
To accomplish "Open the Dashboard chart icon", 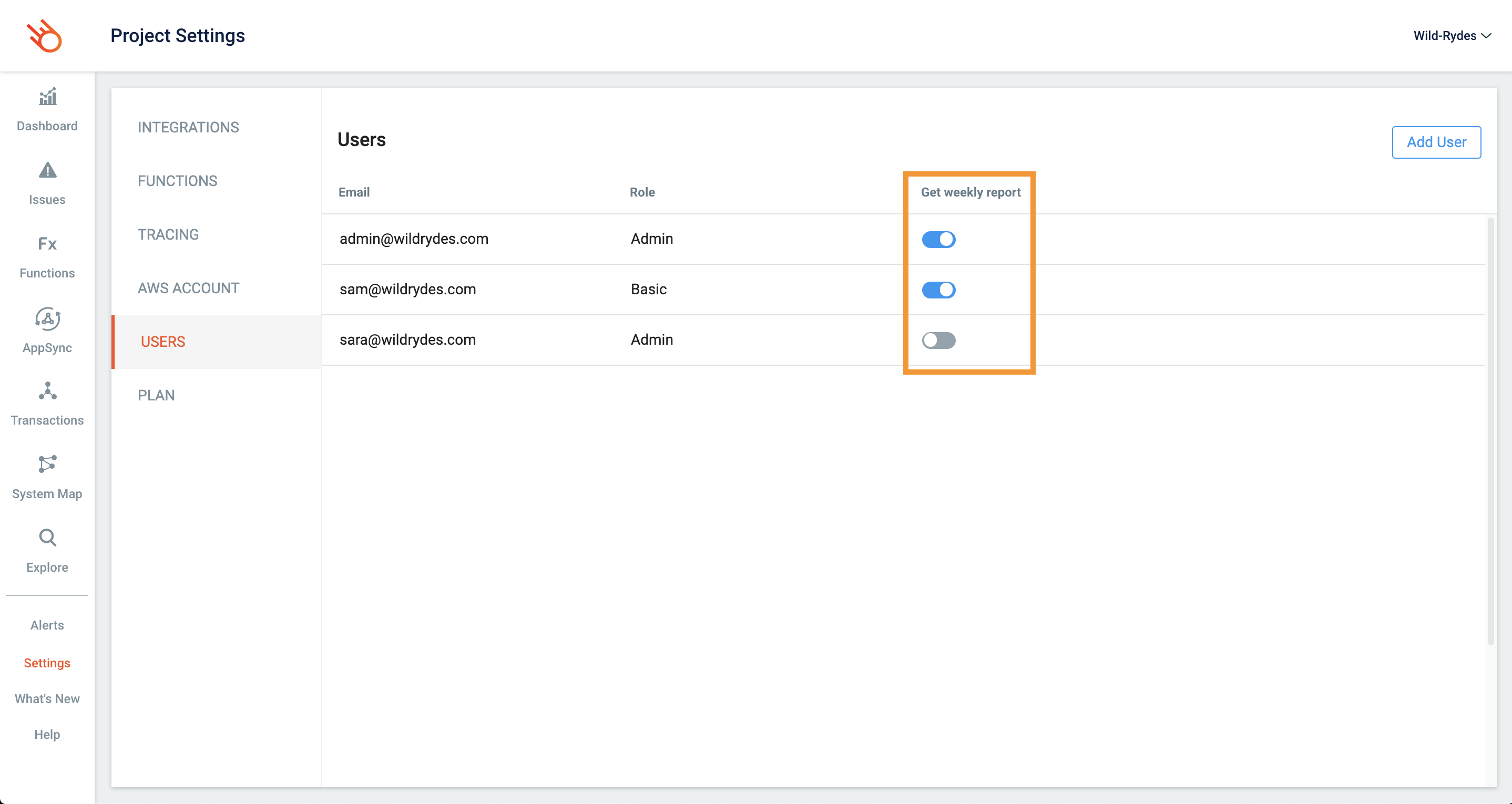I will click(47, 97).
